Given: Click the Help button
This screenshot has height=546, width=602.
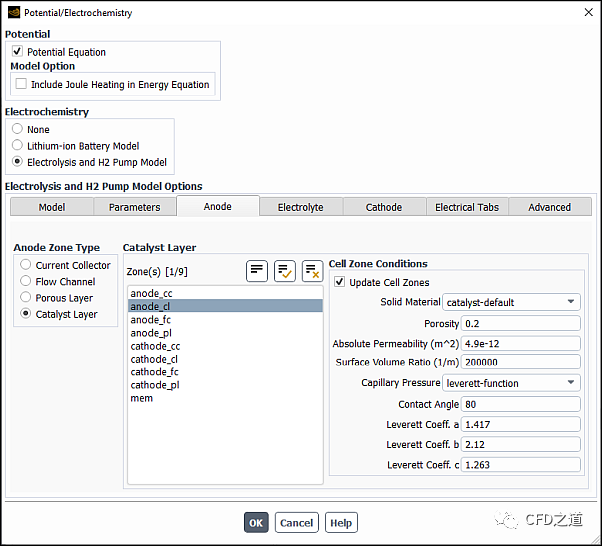Looking at the screenshot, I should (341, 523).
